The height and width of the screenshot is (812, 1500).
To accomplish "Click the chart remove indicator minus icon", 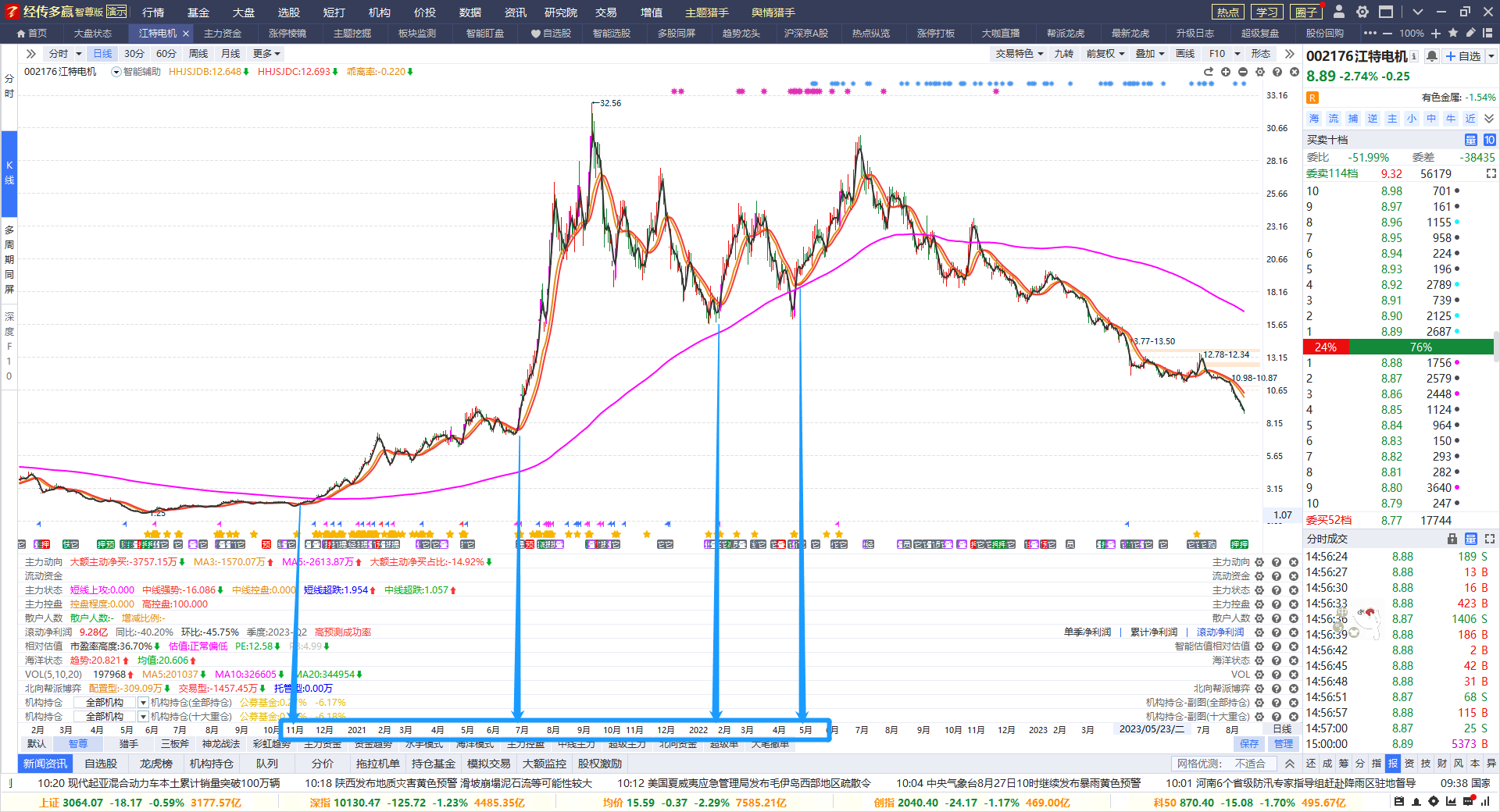I will point(1243,72).
